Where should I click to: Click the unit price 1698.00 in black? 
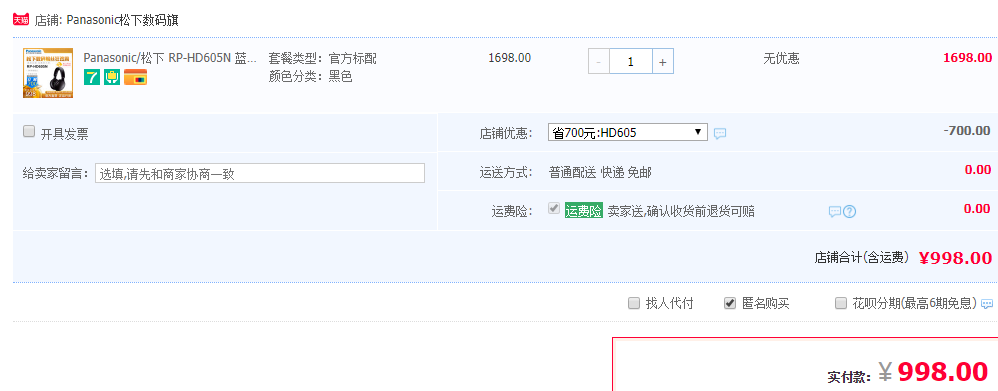tap(509, 58)
